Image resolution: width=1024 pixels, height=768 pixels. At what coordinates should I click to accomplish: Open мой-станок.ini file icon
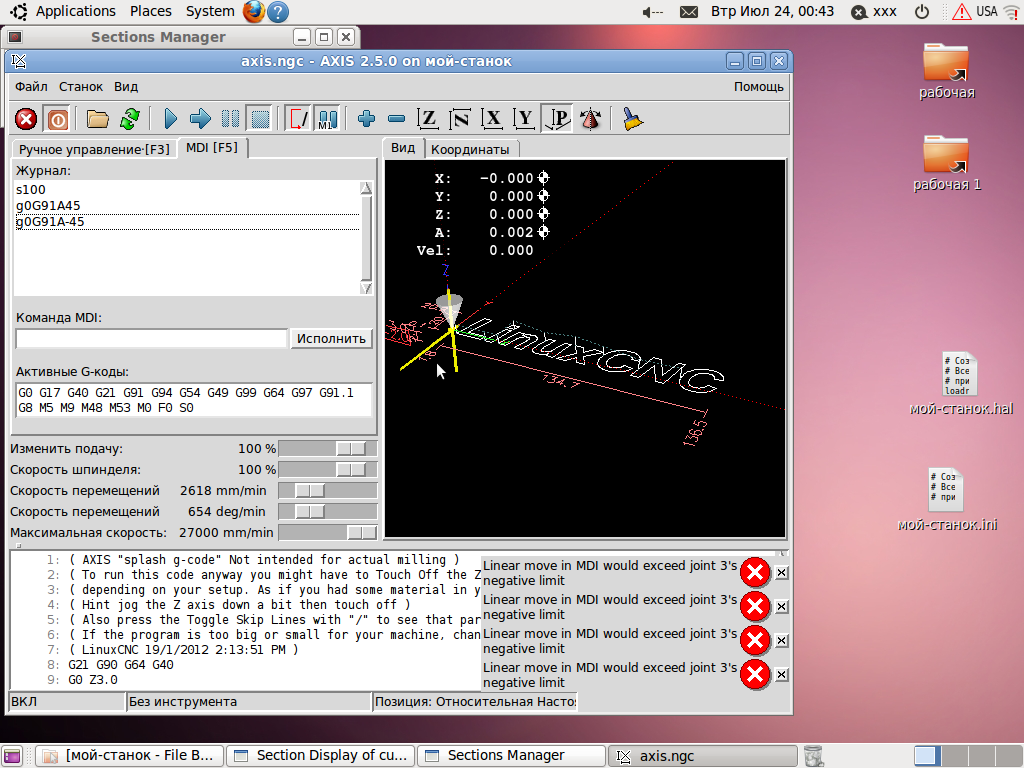click(947, 500)
